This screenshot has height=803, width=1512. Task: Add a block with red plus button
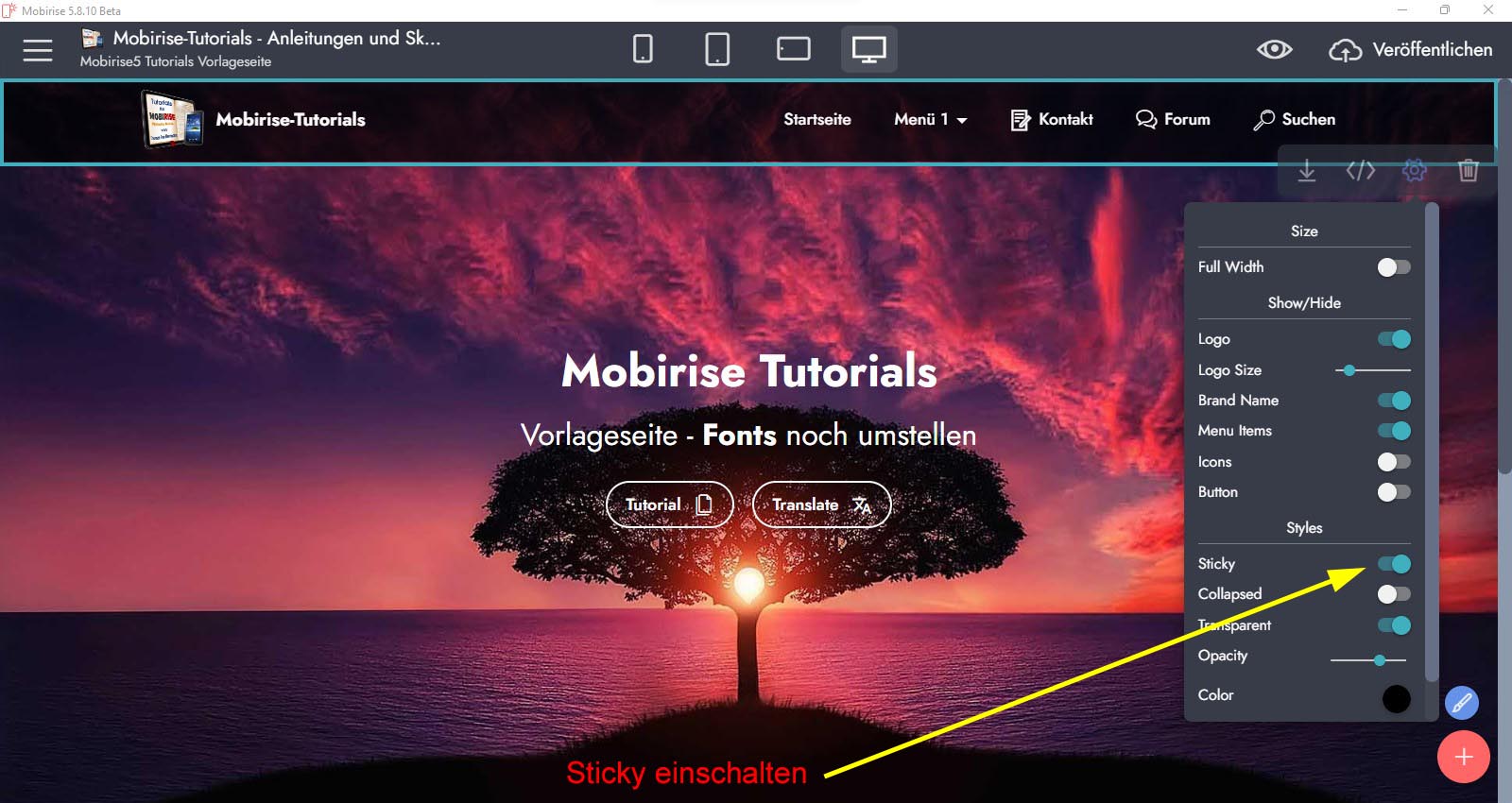point(1464,757)
